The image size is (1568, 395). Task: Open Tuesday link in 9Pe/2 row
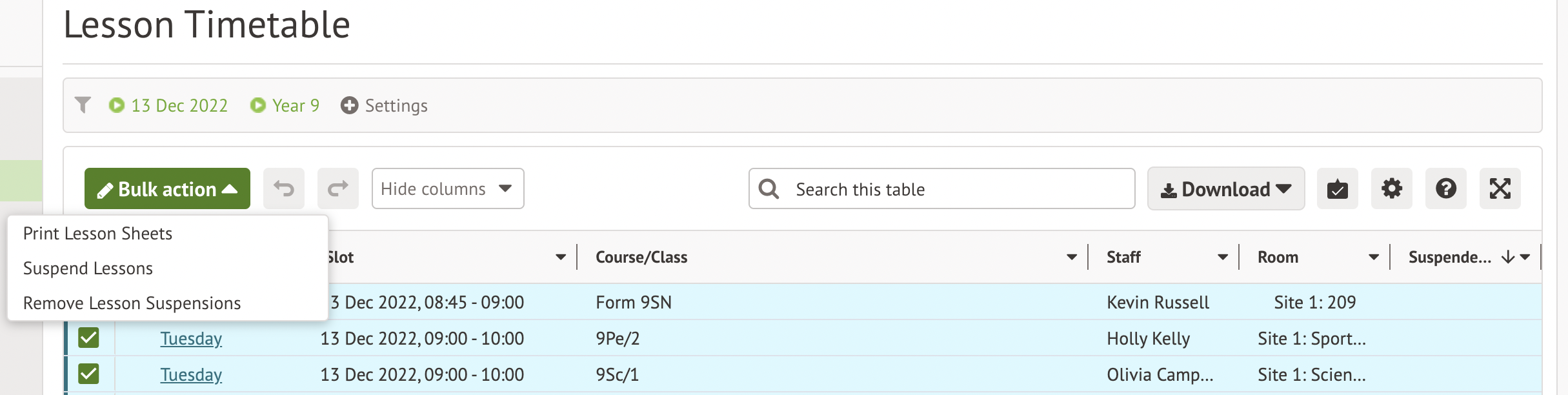click(x=191, y=338)
